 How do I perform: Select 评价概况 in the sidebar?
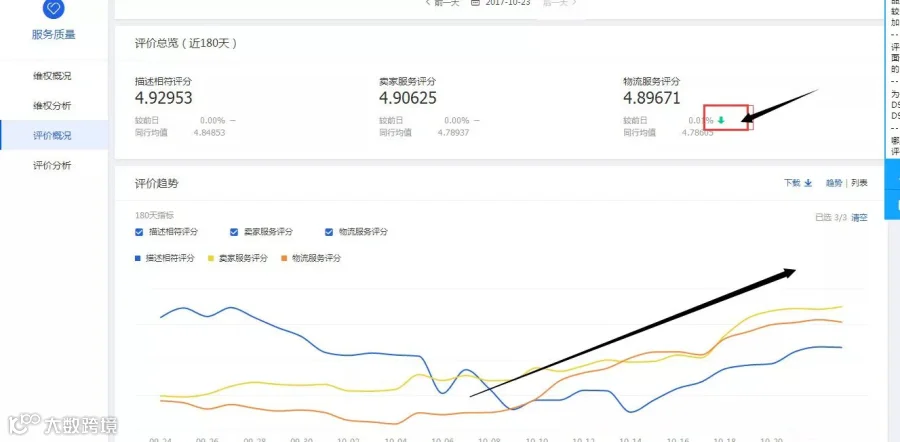[54, 135]
